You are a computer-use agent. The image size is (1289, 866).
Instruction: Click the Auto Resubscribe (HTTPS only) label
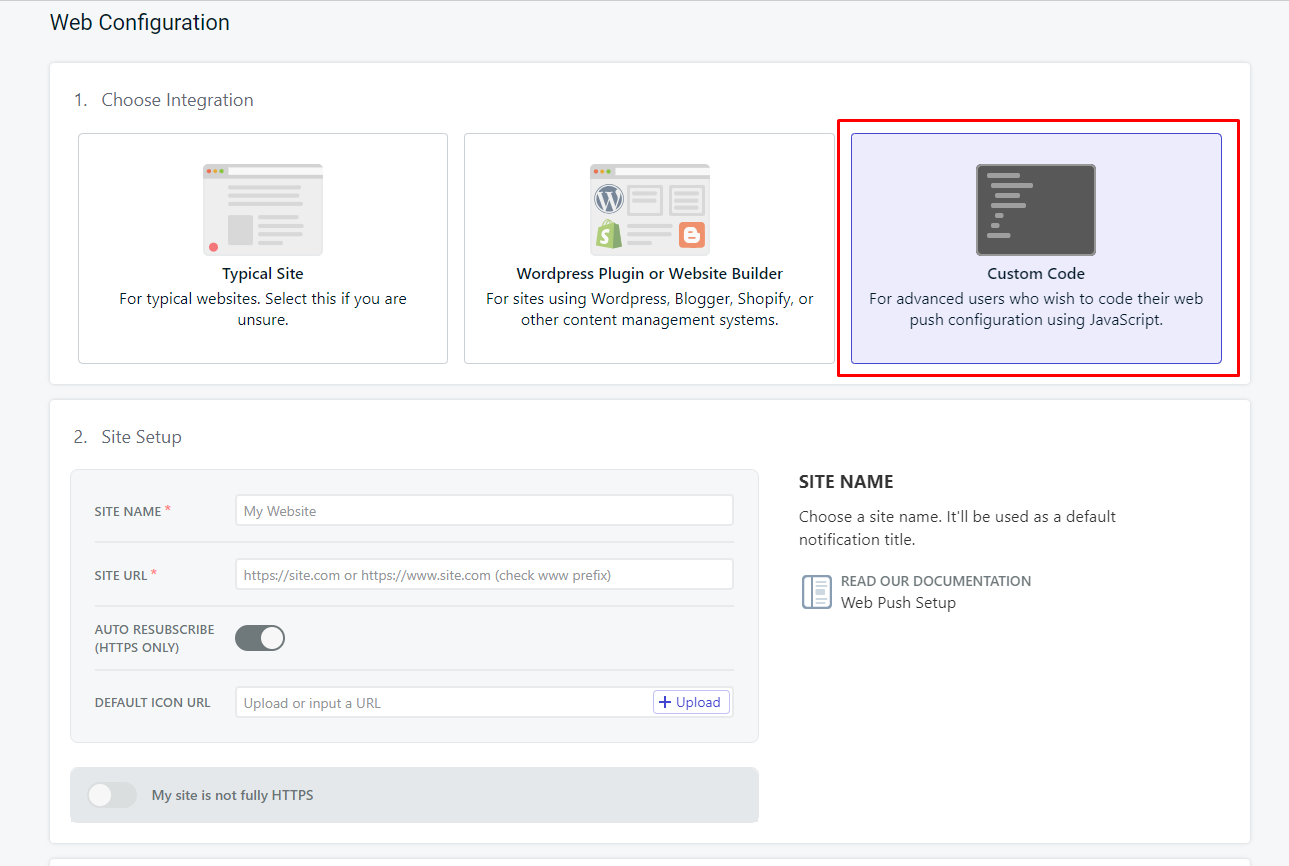coord(154,638)
